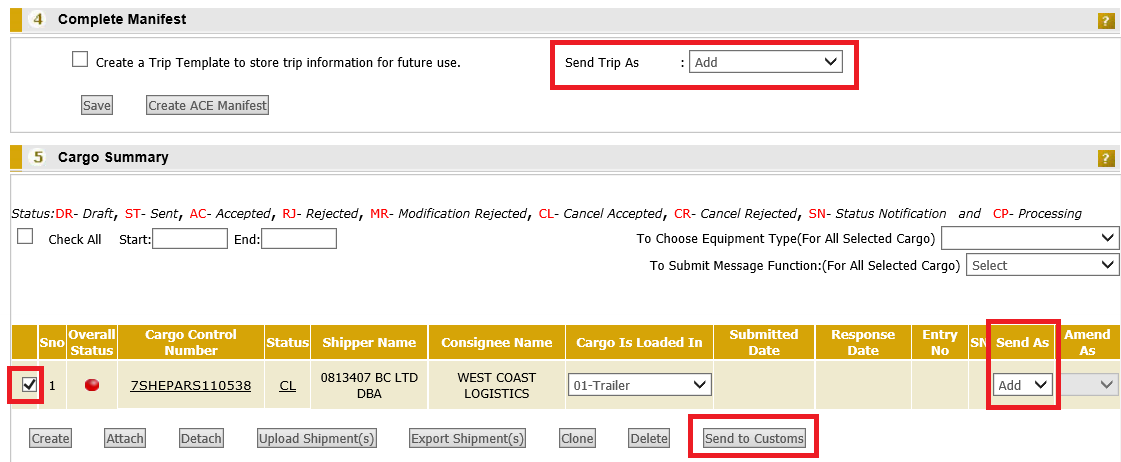Focus the Start range input field

pos(189,239)
